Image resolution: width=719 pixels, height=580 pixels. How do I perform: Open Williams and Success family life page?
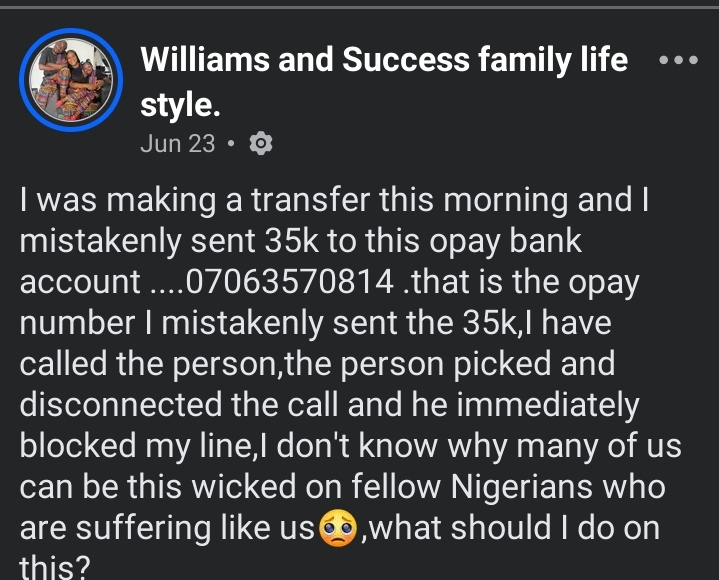[x=384, y=60]
